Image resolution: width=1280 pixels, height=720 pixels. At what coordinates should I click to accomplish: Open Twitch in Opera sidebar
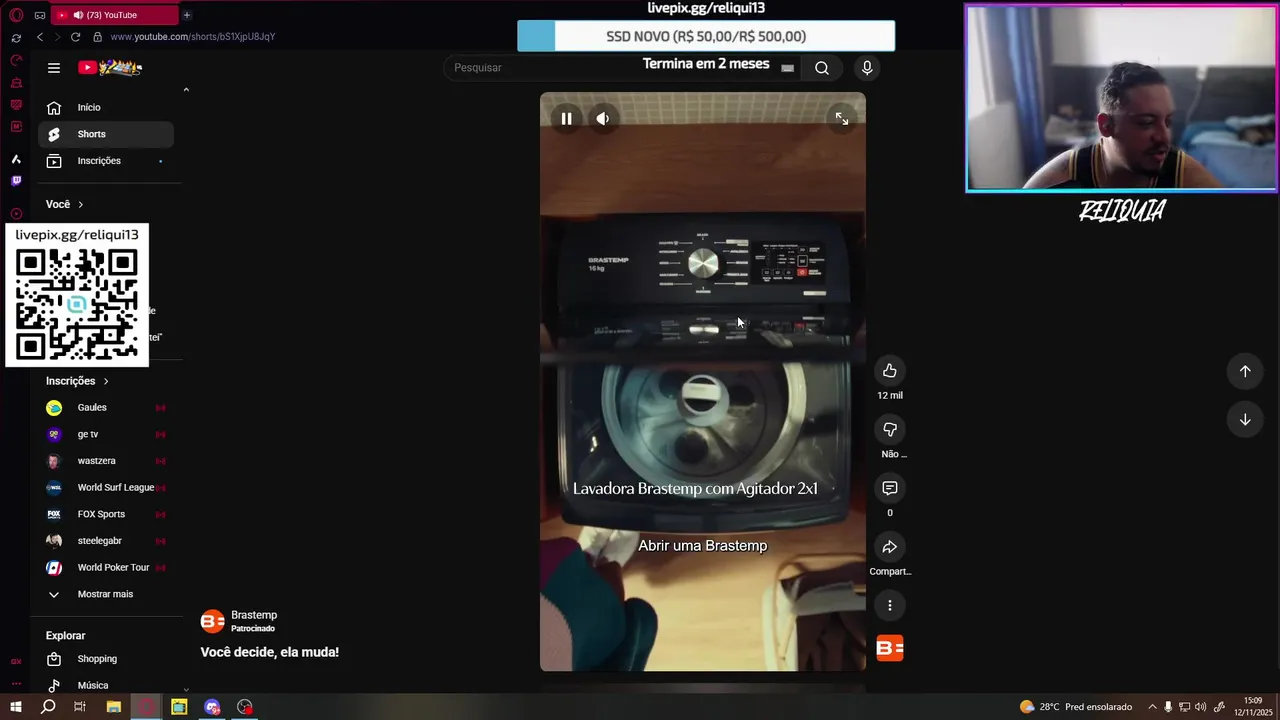16,181
